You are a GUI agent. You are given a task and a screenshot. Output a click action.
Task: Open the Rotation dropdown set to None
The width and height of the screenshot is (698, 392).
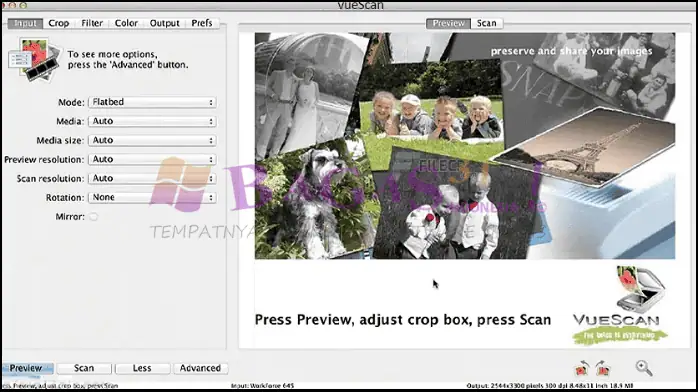tap(152, 198)
